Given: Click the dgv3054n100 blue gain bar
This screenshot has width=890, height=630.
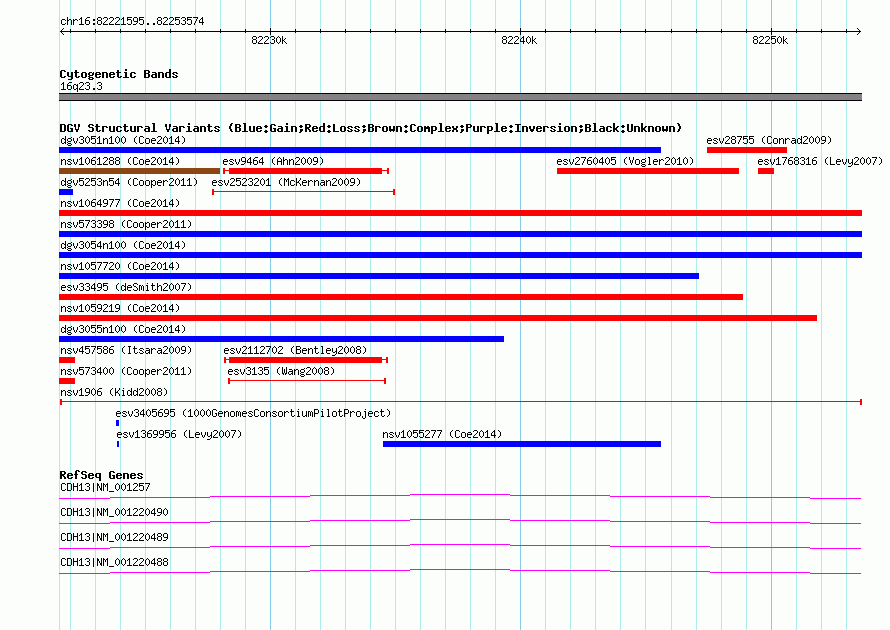Looking at the screenshot, I should tap(460, 255).
